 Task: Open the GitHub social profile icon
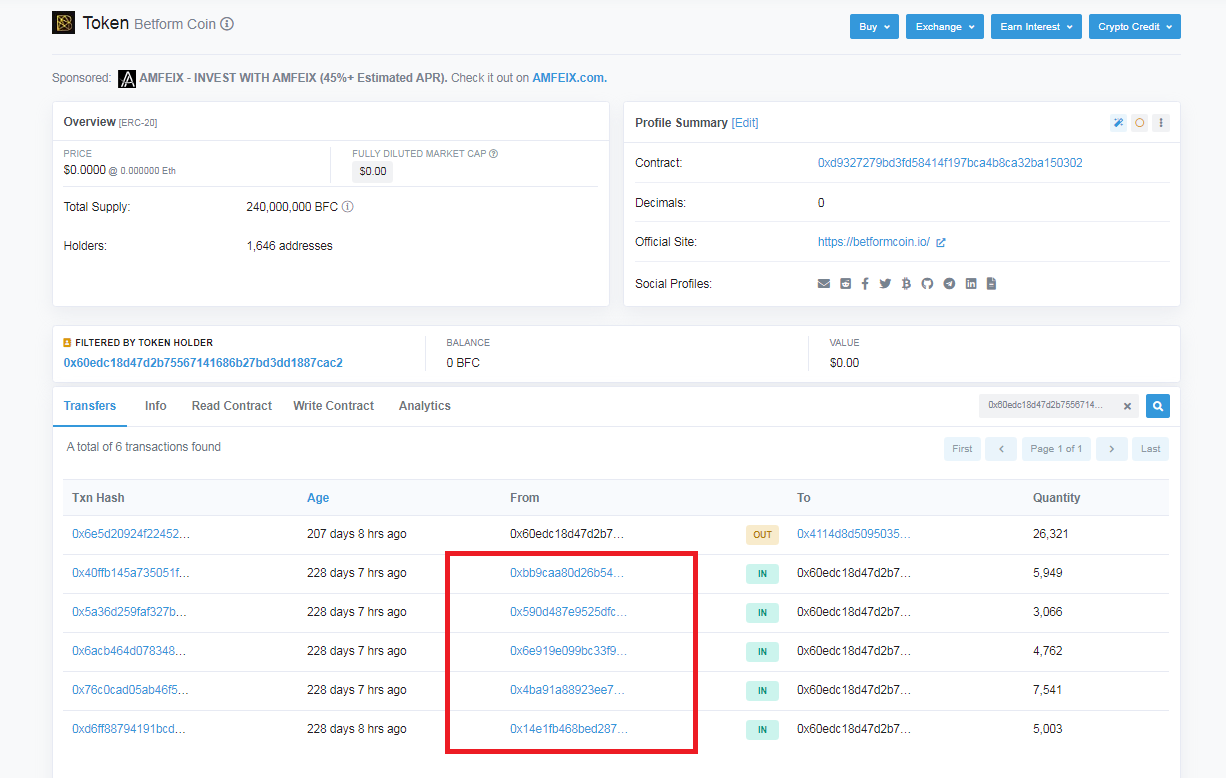coord(927,284)
